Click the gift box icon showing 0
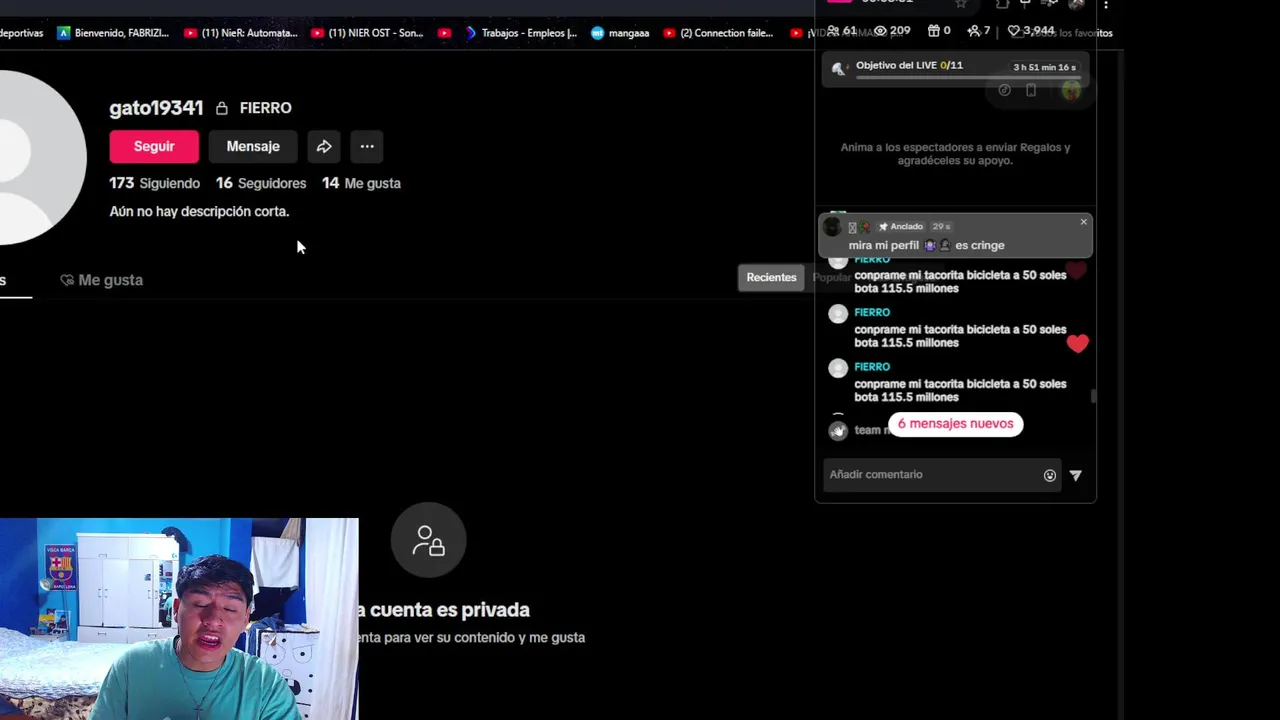 [x=934, y=31]
